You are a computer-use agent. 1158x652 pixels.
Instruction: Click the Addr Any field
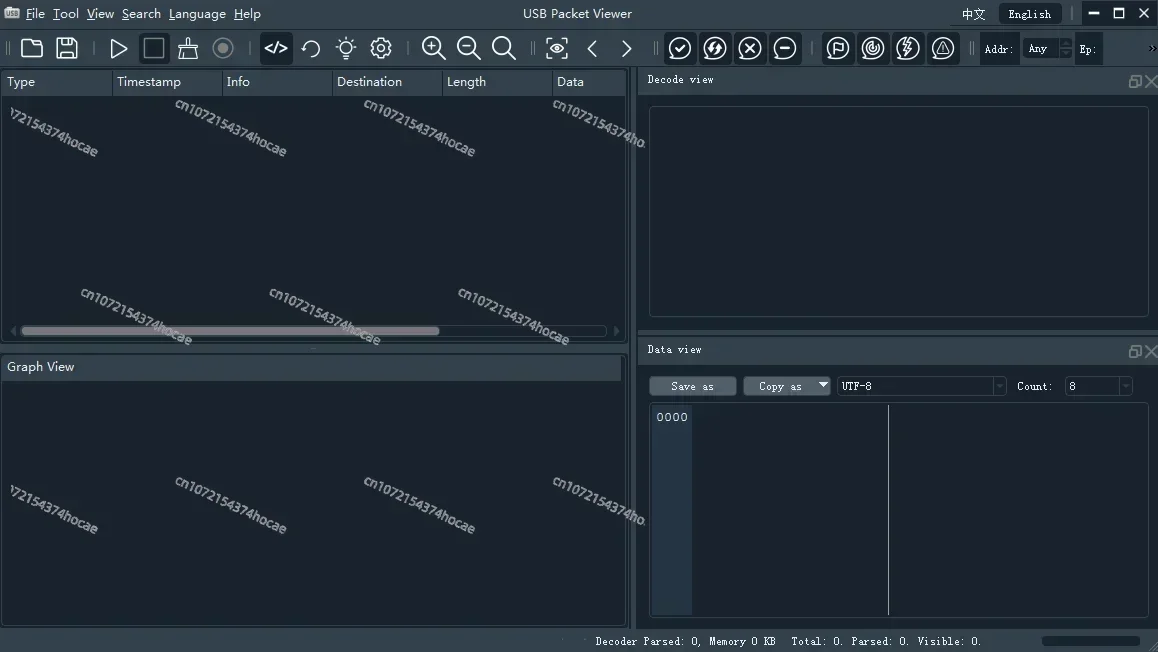tap(1041, 49)
